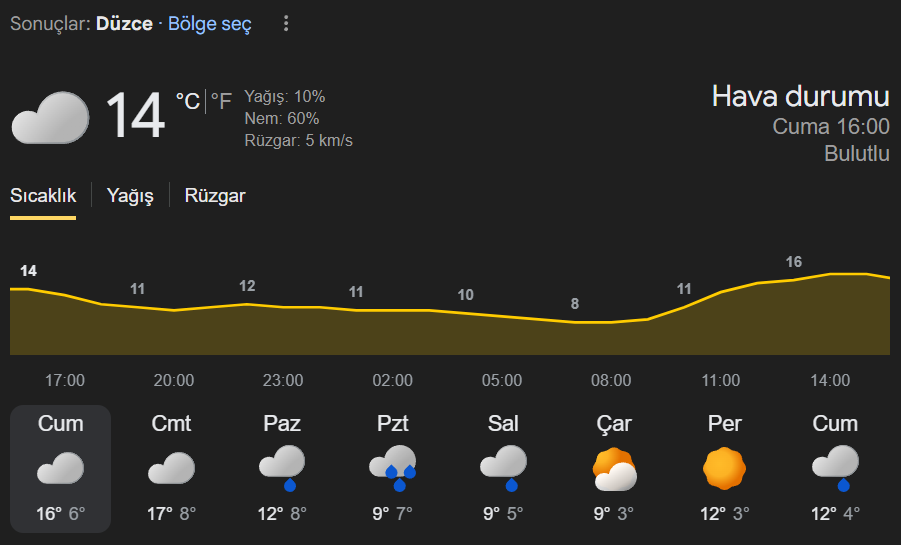
Task: Switch to the Yağış tab
Action: point(130,196)
